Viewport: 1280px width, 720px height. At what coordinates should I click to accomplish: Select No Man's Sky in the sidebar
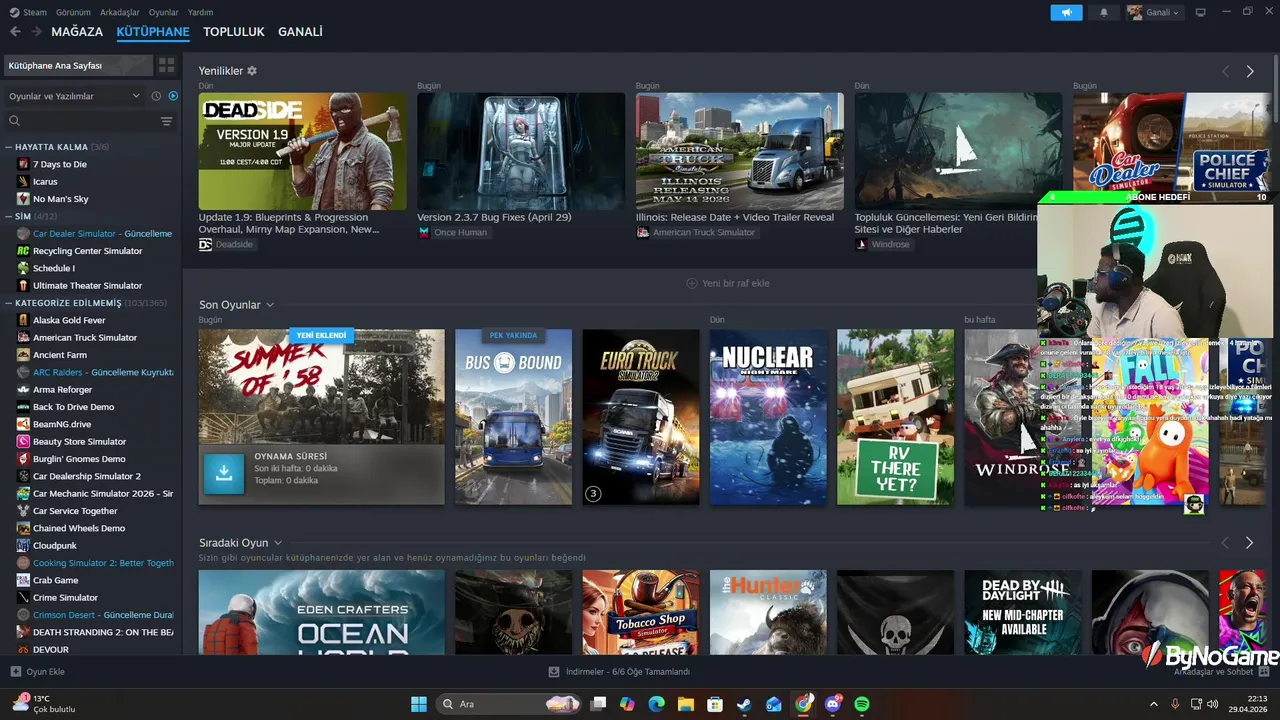point(60,199)
